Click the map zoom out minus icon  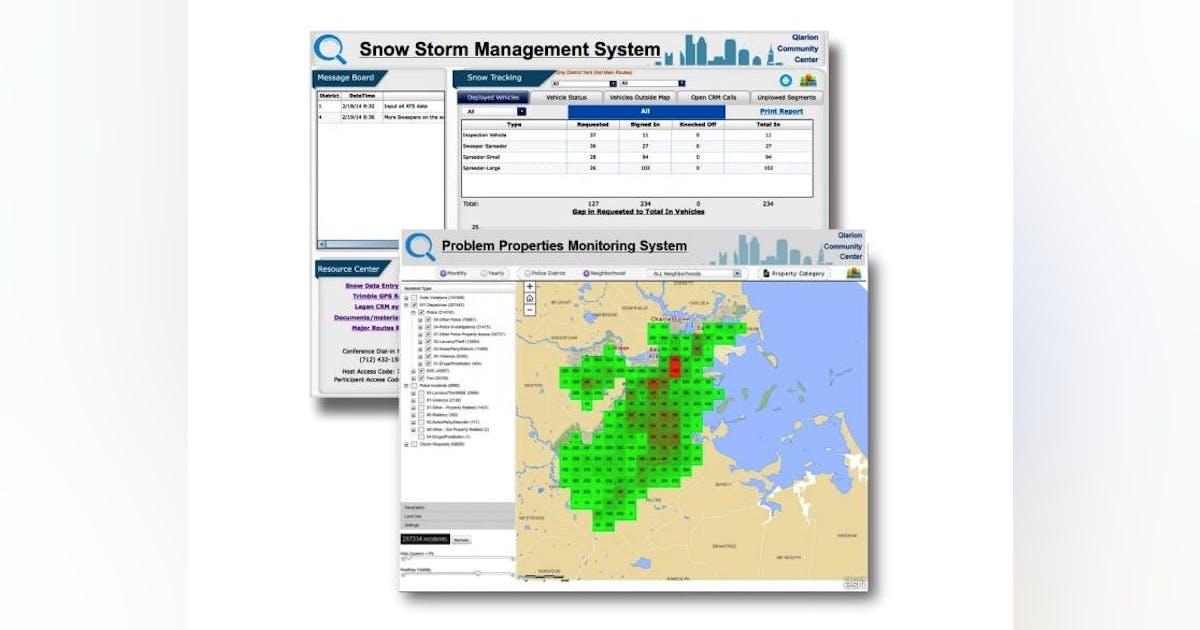[527, 310]
